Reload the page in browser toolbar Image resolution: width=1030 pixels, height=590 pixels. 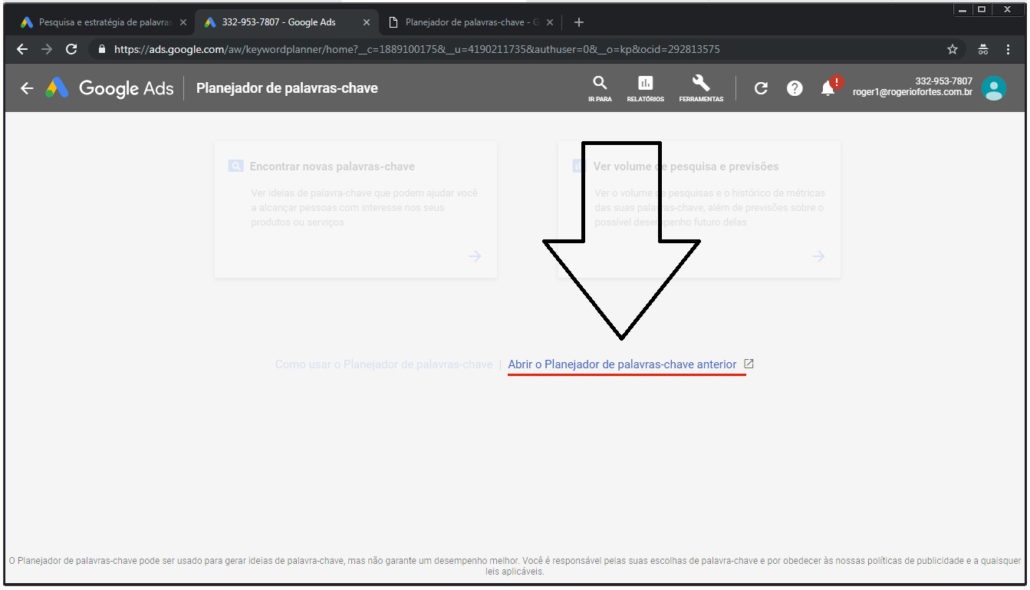(x=71, y=49)
